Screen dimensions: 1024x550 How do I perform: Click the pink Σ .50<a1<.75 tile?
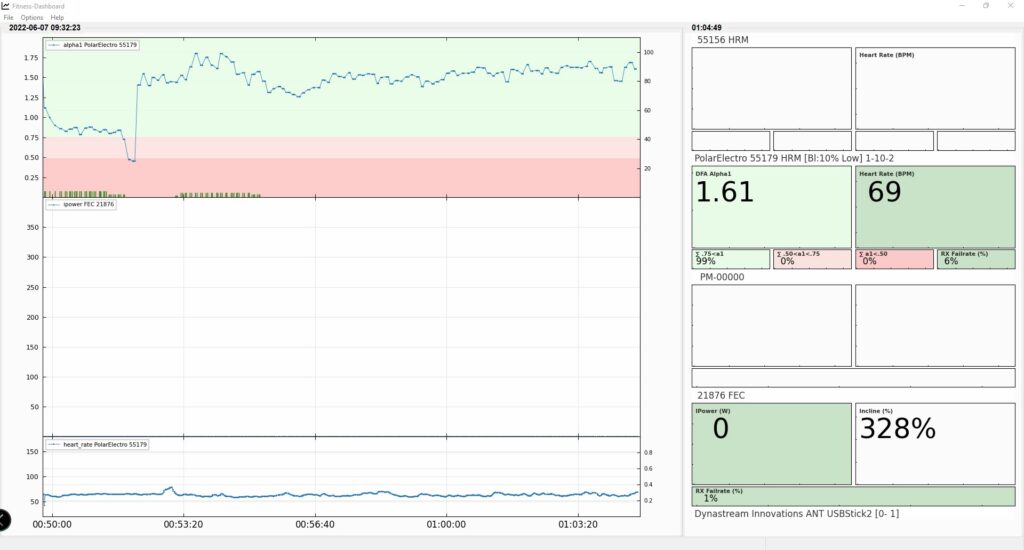(x=812, y=259)
